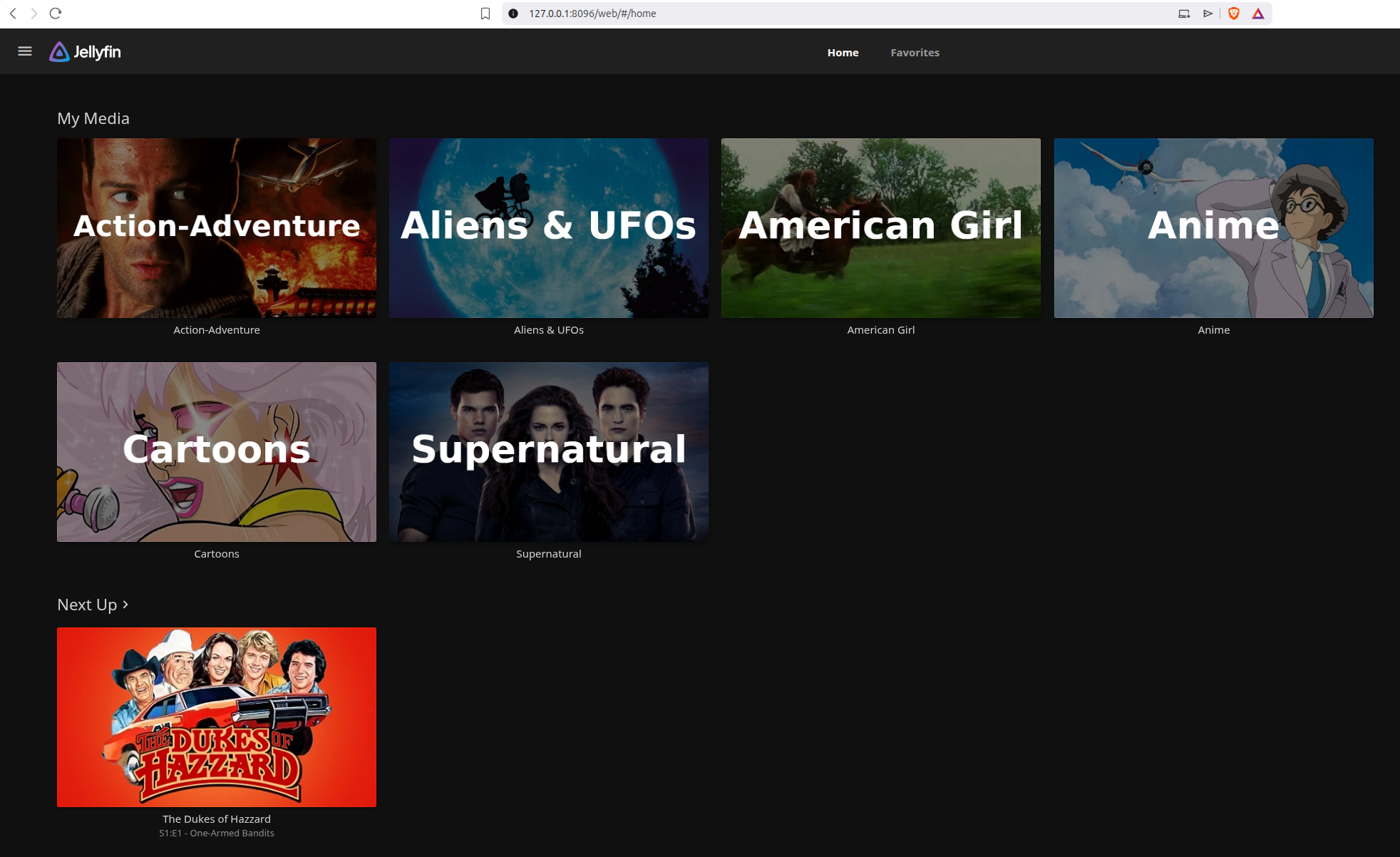This screenshot has width=1400, height=857.
Task: Click the play-shaped icon in address bar
Action: (x=1208, y=14)
